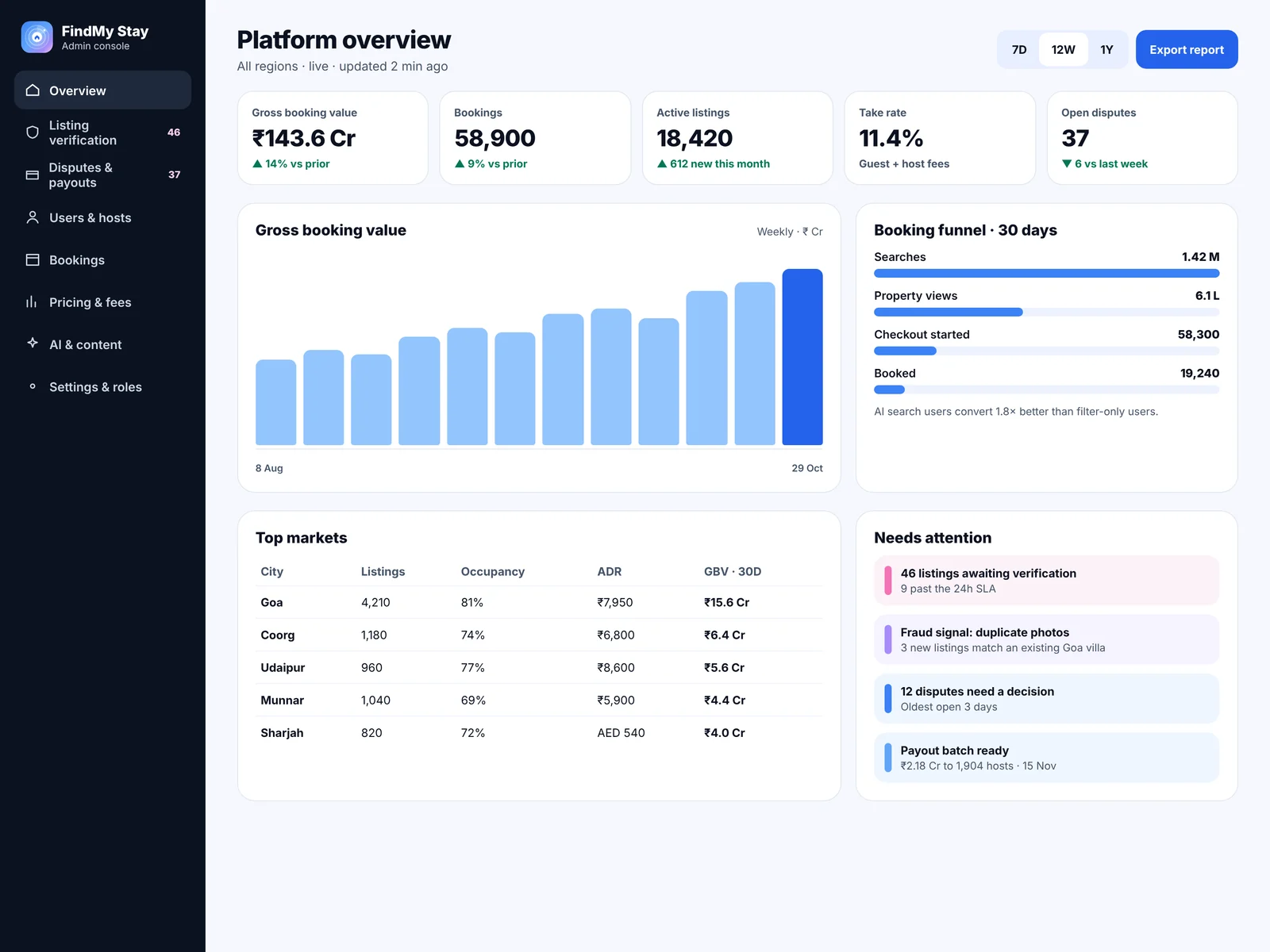Click the Property views funnel bar

(1046, 312)
